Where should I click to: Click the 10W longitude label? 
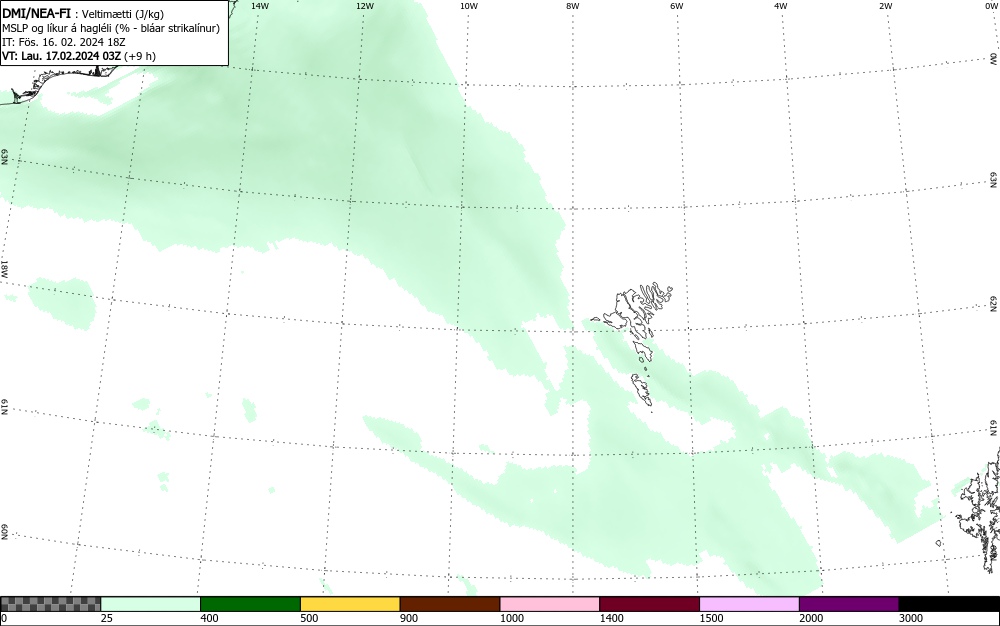469,6
